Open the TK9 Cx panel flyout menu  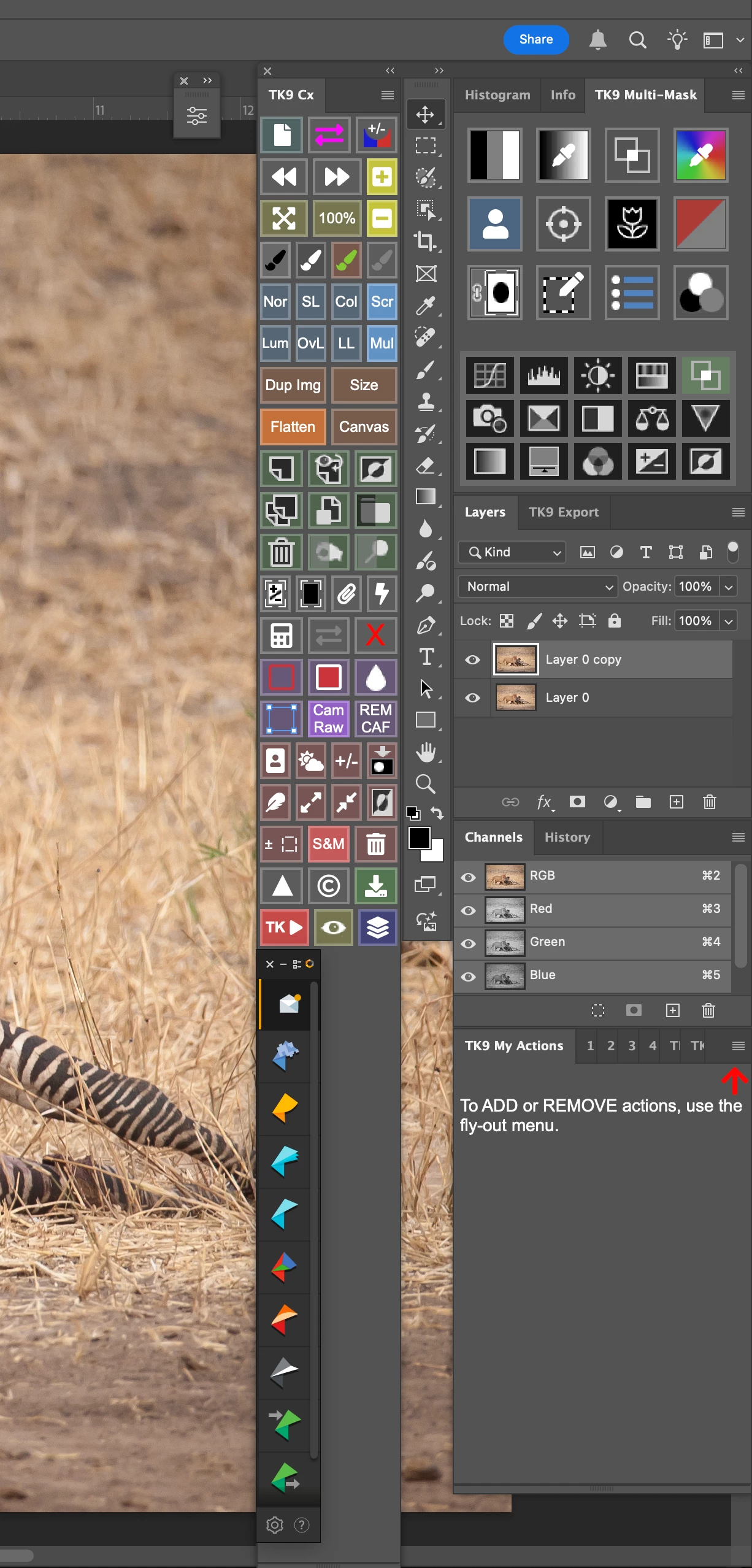point(387,95)
